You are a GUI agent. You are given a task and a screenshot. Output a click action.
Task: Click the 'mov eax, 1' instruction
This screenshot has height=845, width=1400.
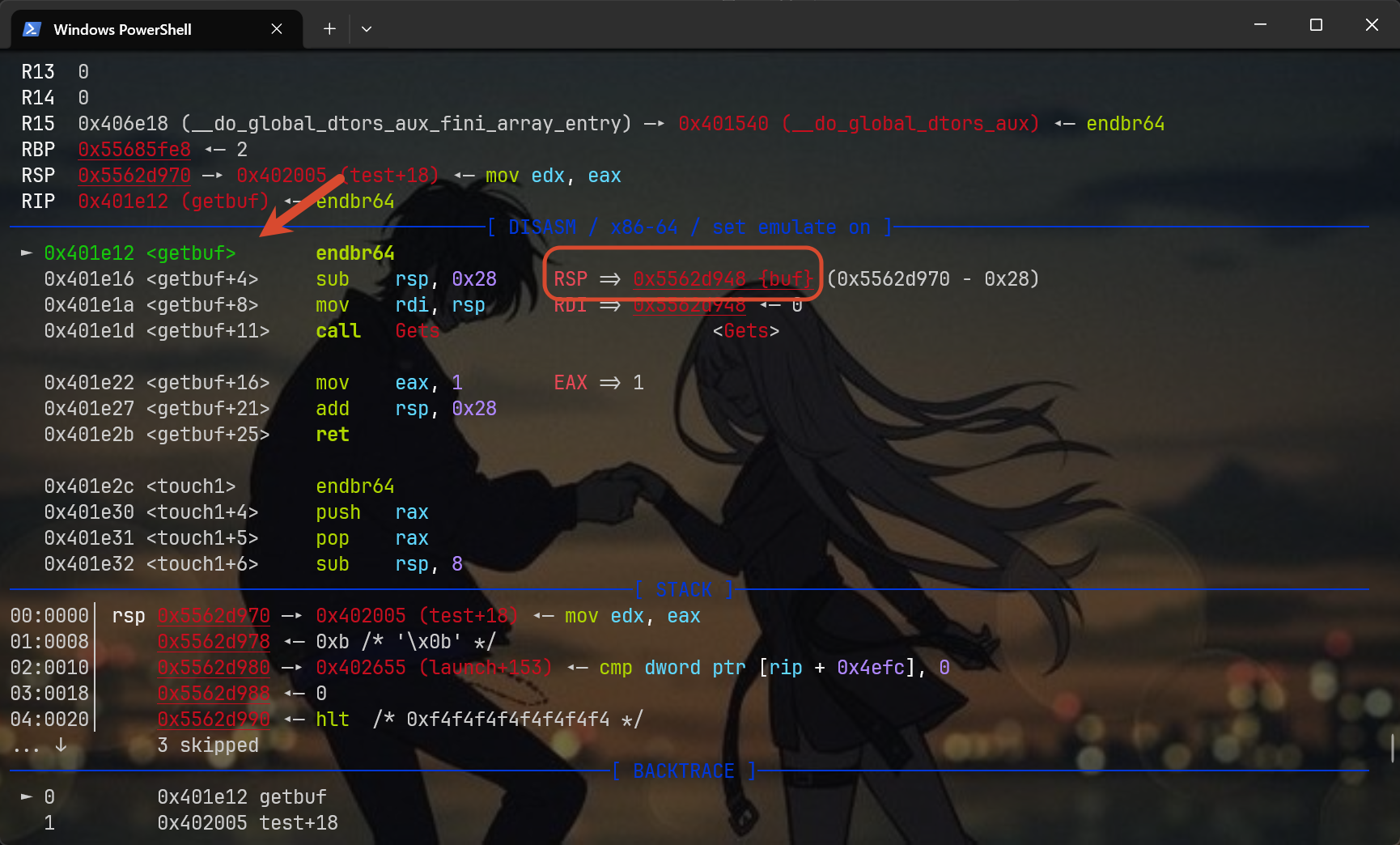389,383
